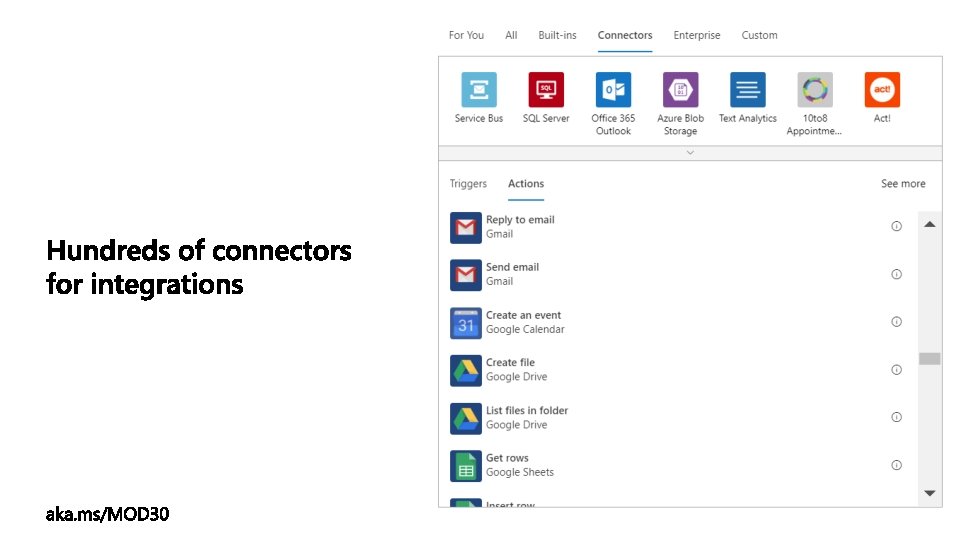The width and height of the screenshot is (960, 540).
Task: Click the Google Sheets icon for Get rows
Action: click(x=466, y=466)
